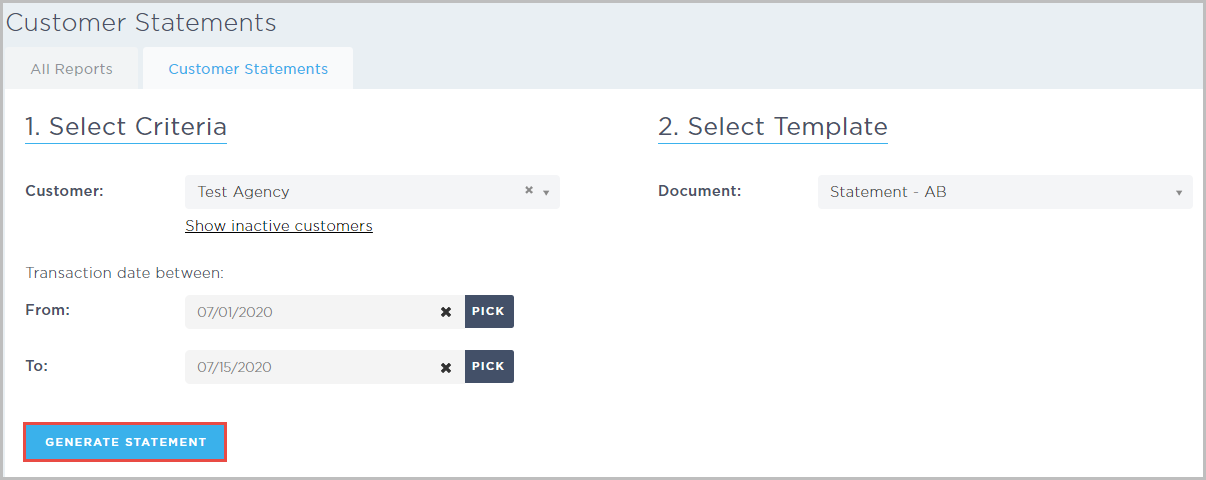Clear the selected Test Agency customer

pos(529,191)
